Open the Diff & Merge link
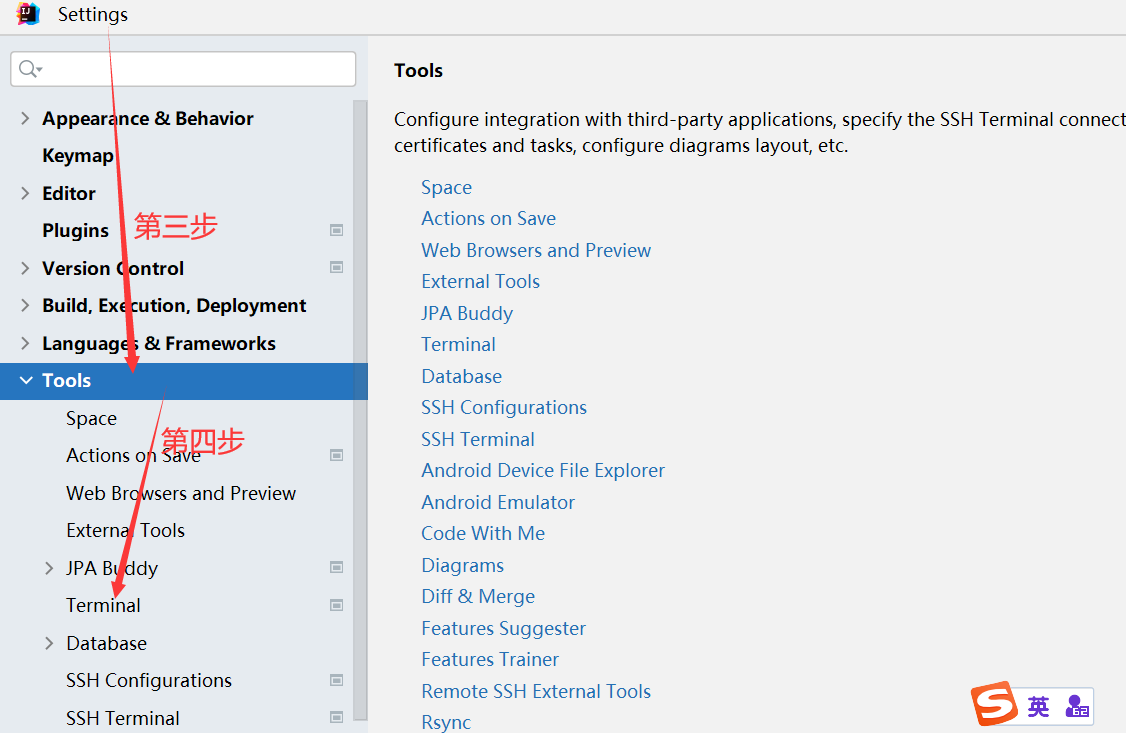Viewport: 1126px width, 733px height. [478, 596]
